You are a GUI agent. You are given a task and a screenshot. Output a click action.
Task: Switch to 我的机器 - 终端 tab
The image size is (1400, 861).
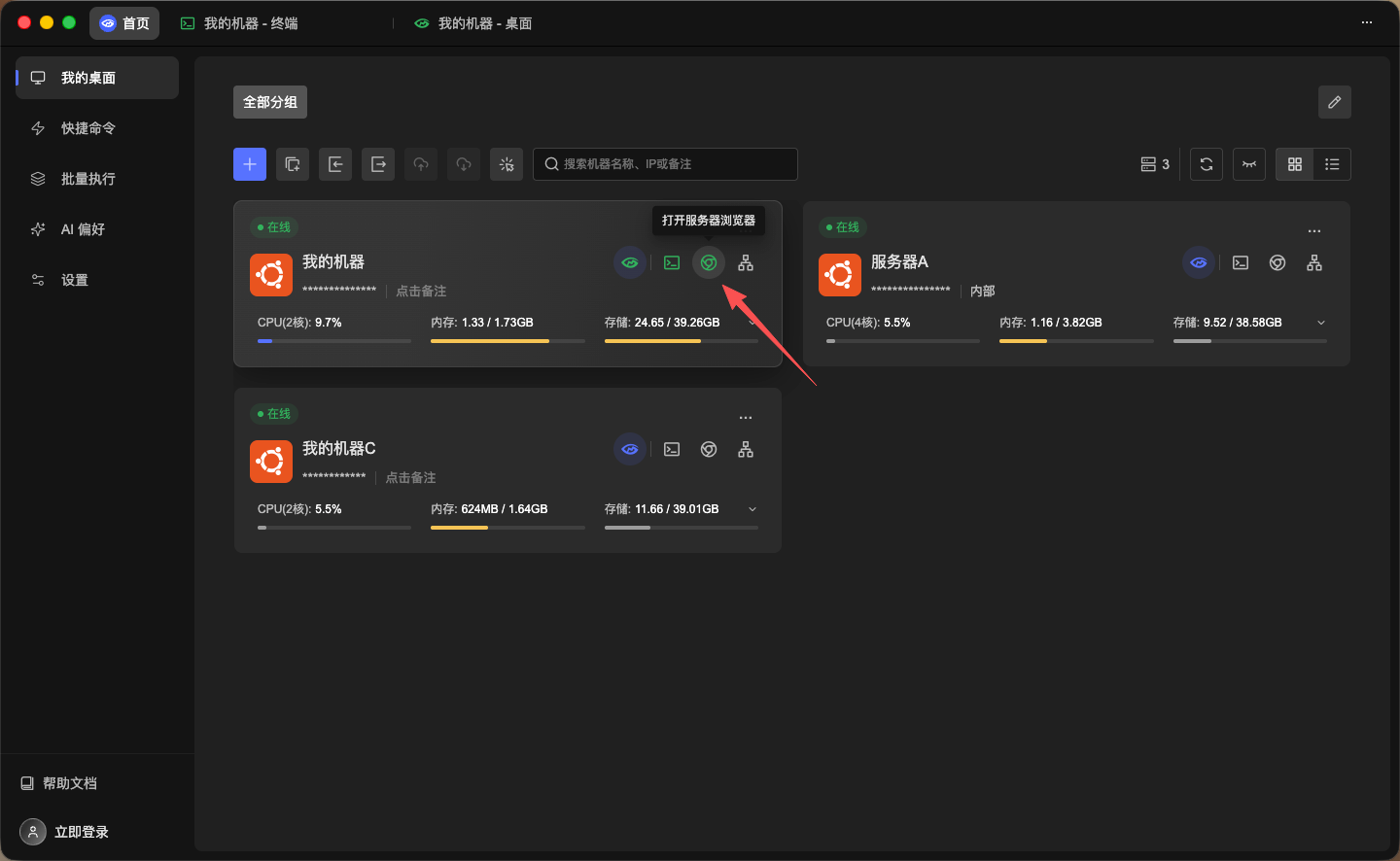pyautogui.click(x=239, y=23)
